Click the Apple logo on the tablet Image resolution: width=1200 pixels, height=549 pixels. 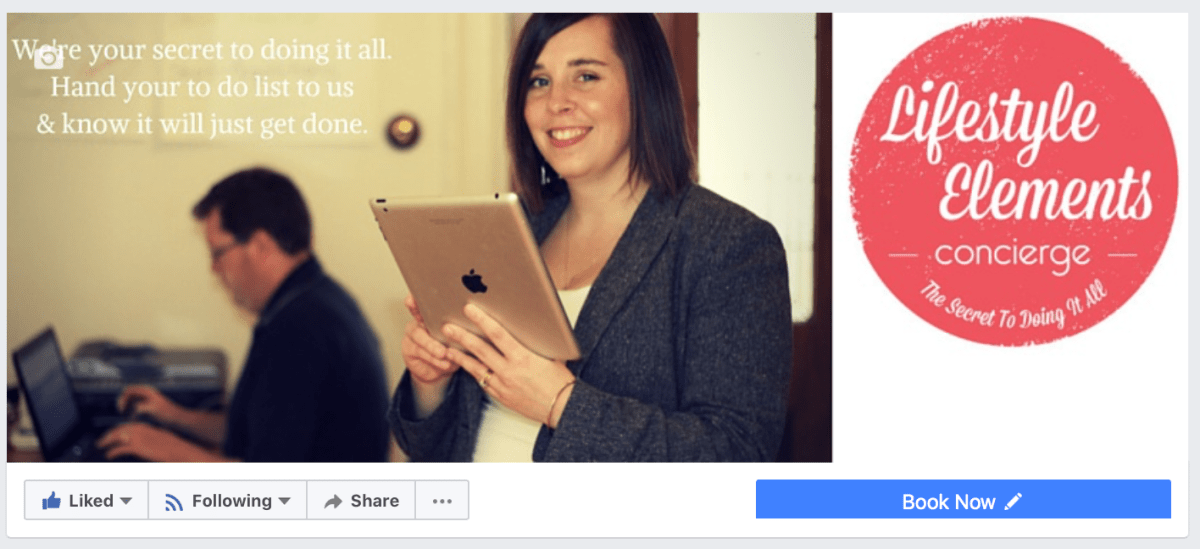pyautogui.click(x=474, y=280)
